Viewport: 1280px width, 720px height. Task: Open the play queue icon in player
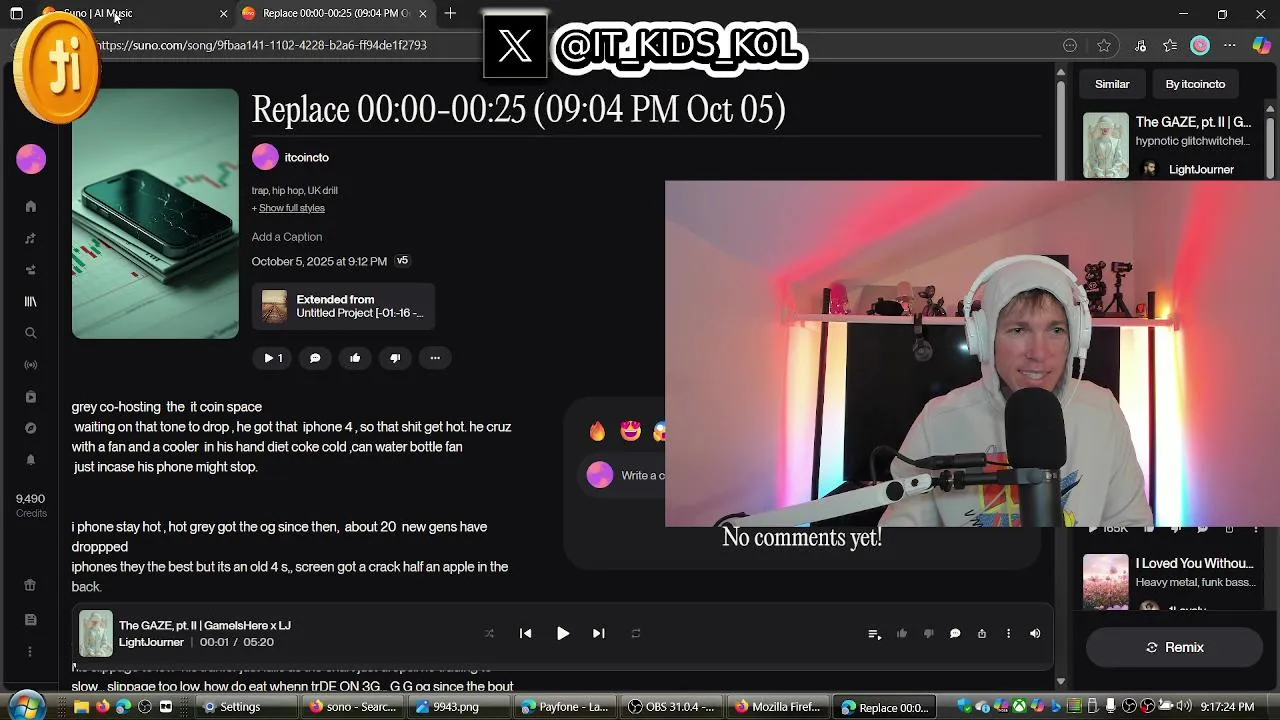(x=874, y=634)
